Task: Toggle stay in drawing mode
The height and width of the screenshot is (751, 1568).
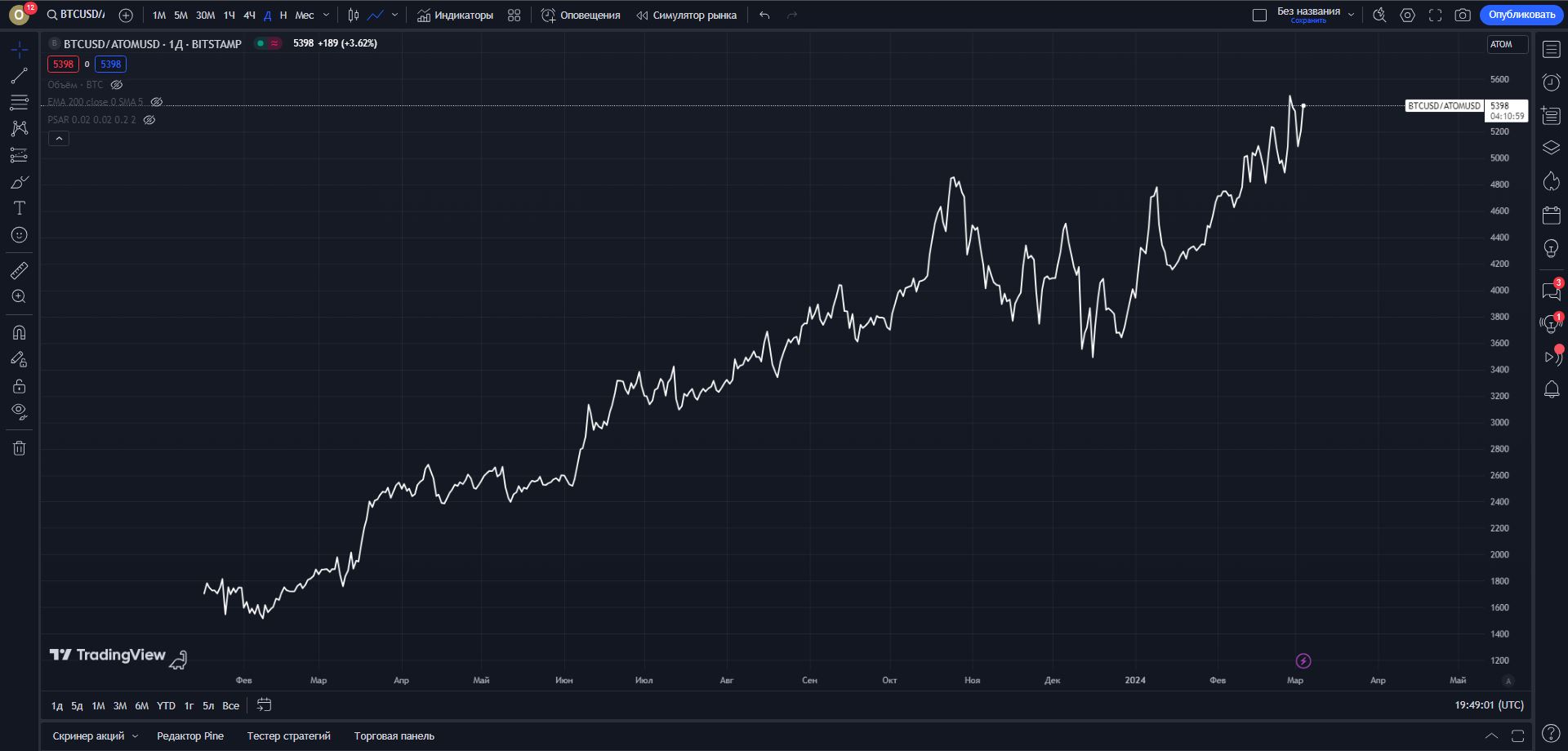Action: [x=20, y=359]
